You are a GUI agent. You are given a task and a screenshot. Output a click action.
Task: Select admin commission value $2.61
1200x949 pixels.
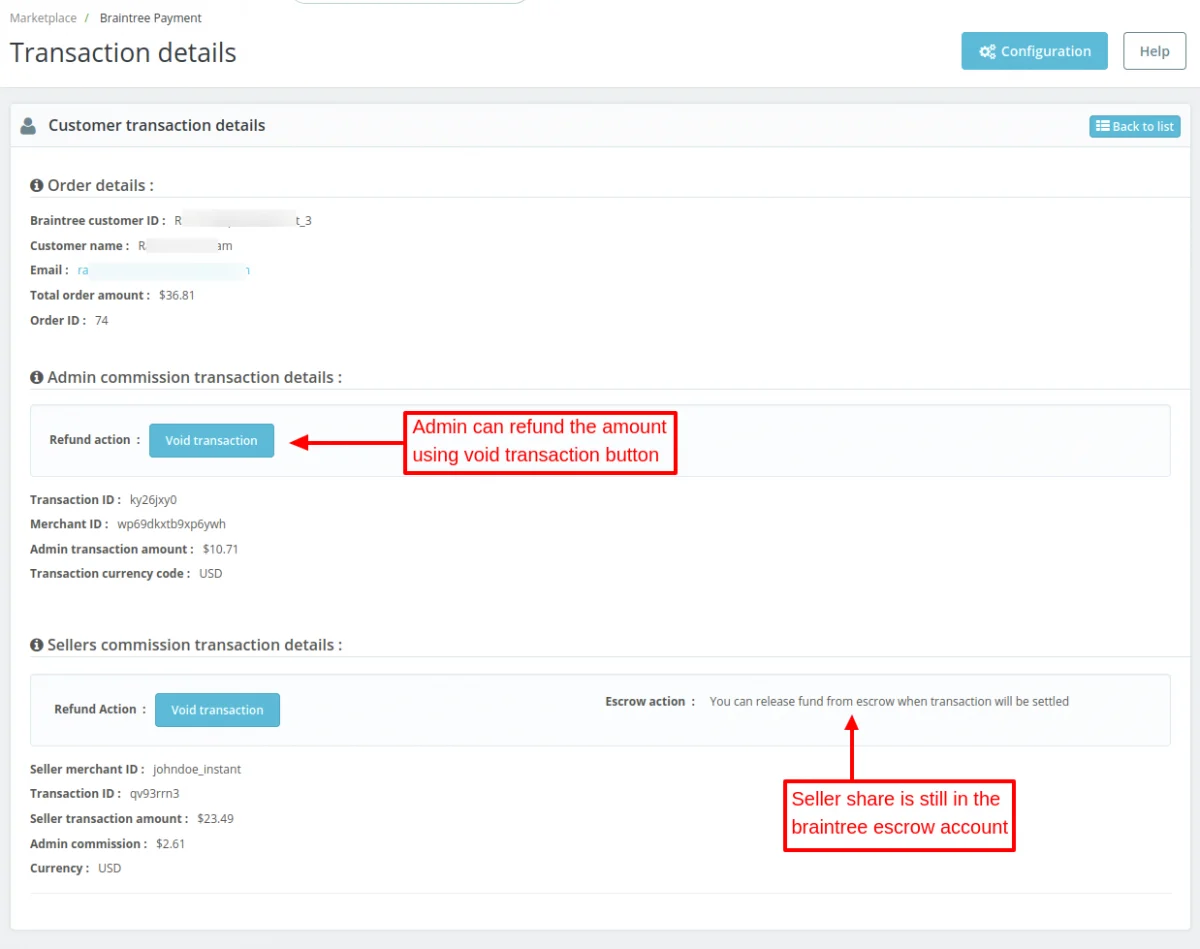tap(170, 844)
